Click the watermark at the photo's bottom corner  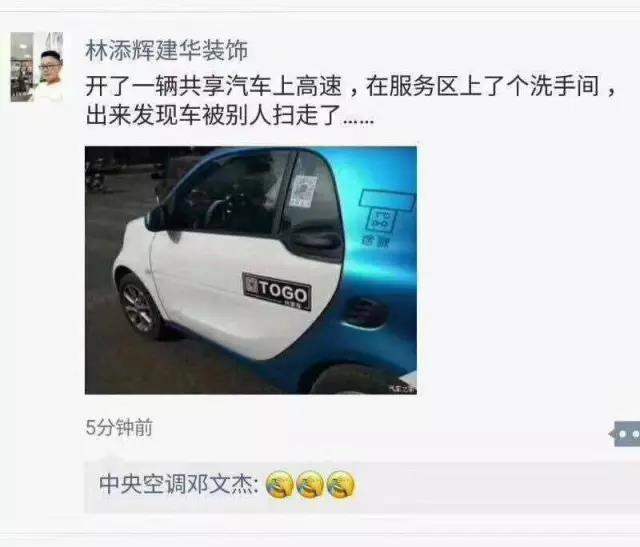(402, 388)
